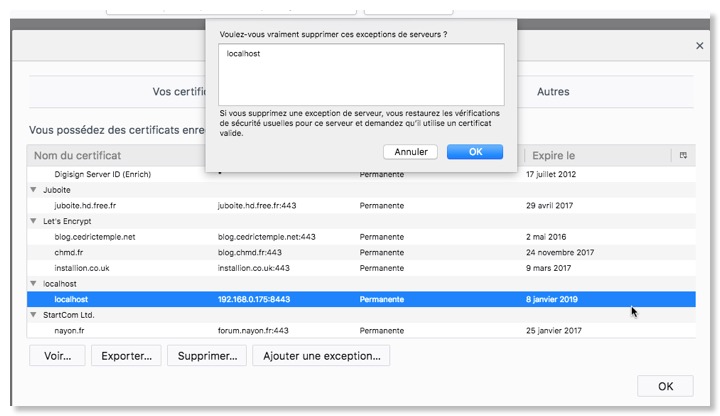Screen dimensions: 720x416
Task: Collapse the StartCom Ltd. group
Action: pos(33,315)
